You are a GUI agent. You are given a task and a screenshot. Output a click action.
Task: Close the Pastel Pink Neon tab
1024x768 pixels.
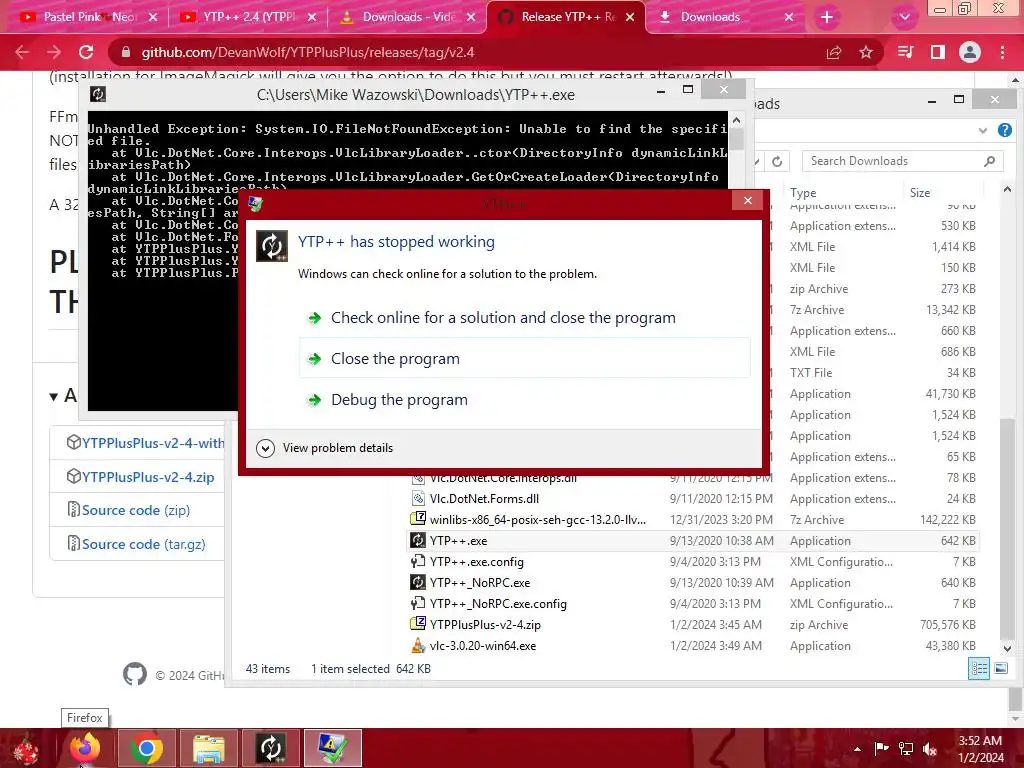click(153, 17)
